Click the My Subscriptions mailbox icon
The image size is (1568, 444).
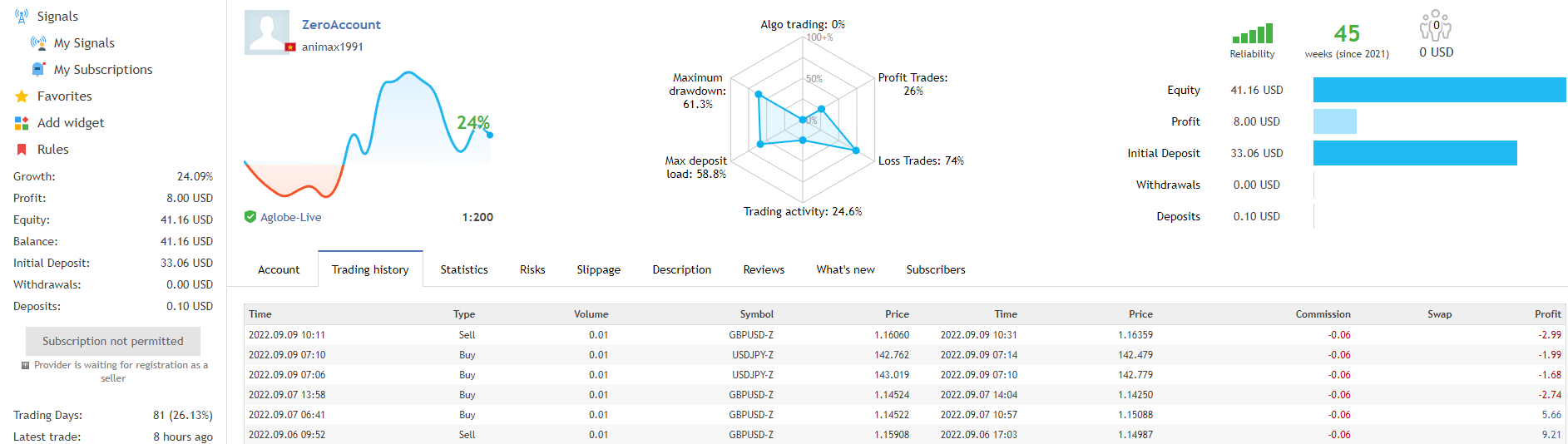38,70
